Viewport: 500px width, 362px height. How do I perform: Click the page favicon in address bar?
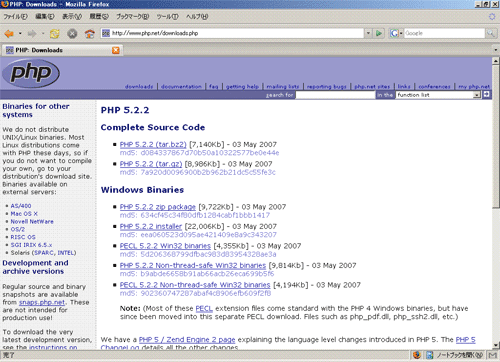click(106, 33)
